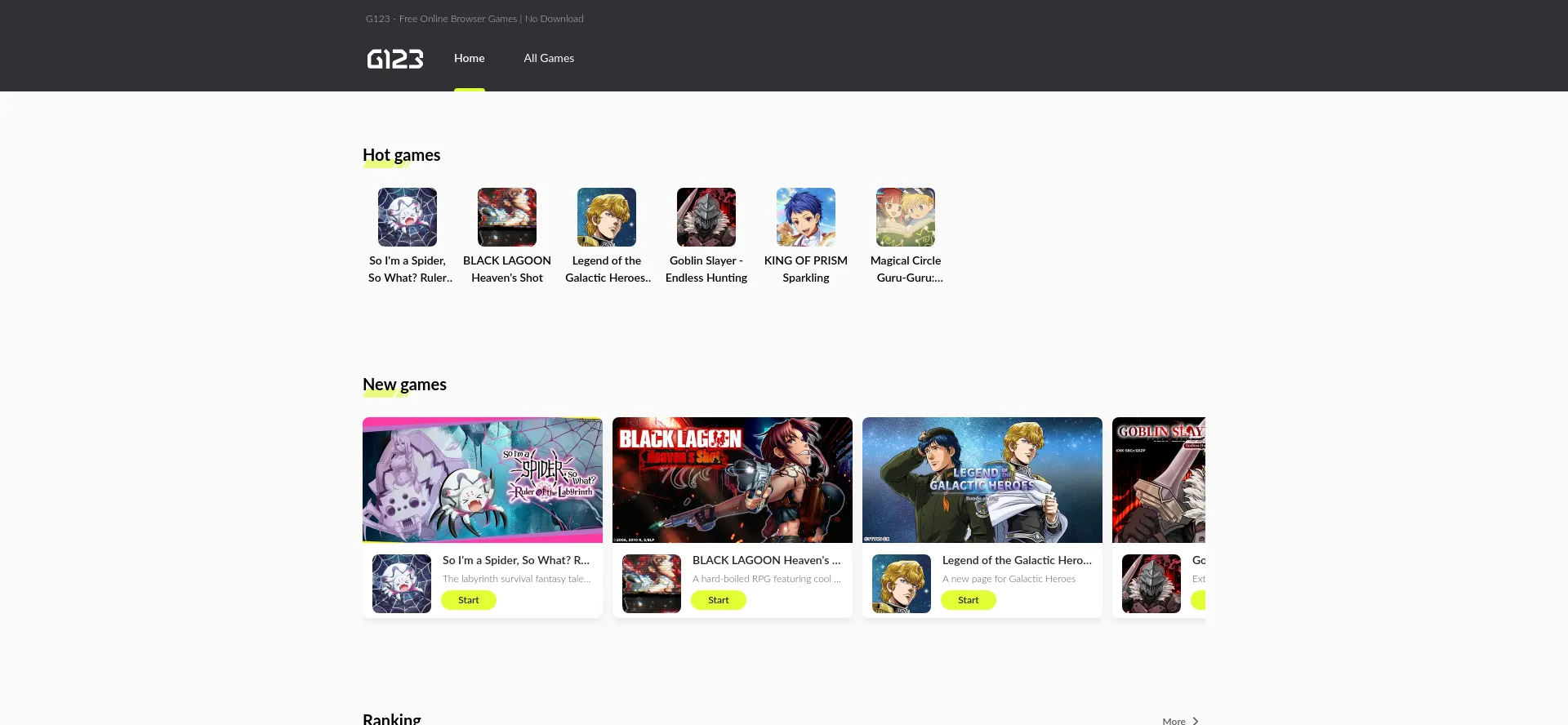Open the Home tab

click(470, 58)
